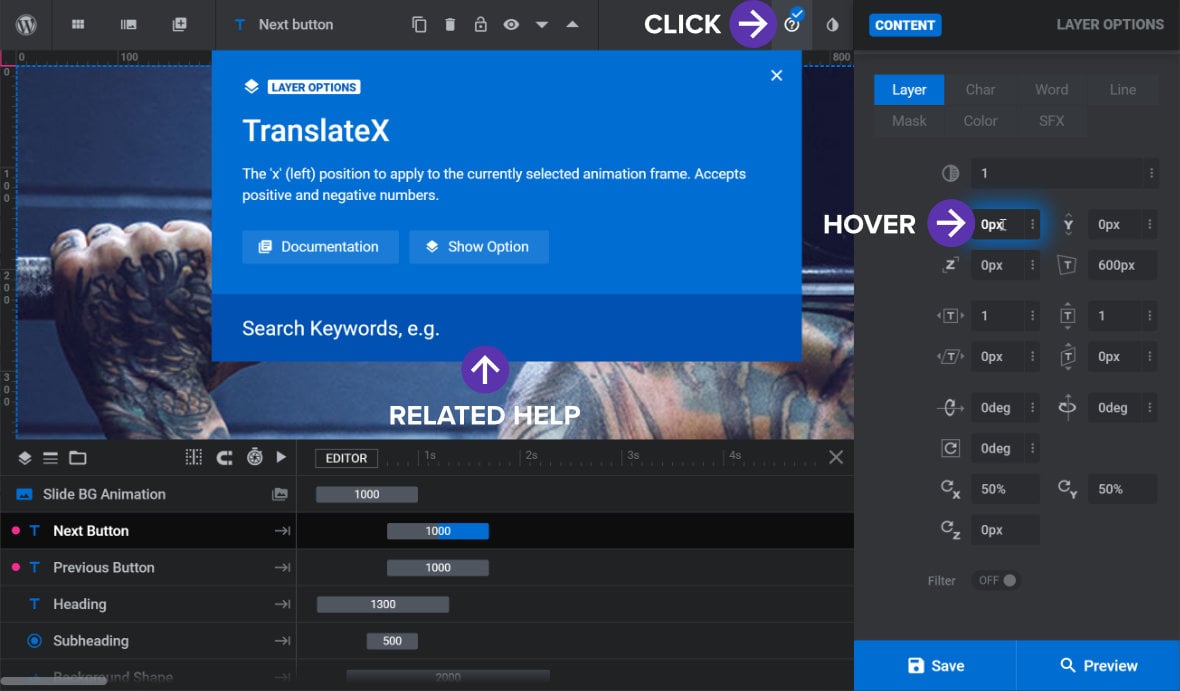The width and height of the screenshot is (1180, 691).
Task: Switch to the Char tab
Action: point(980,90)
